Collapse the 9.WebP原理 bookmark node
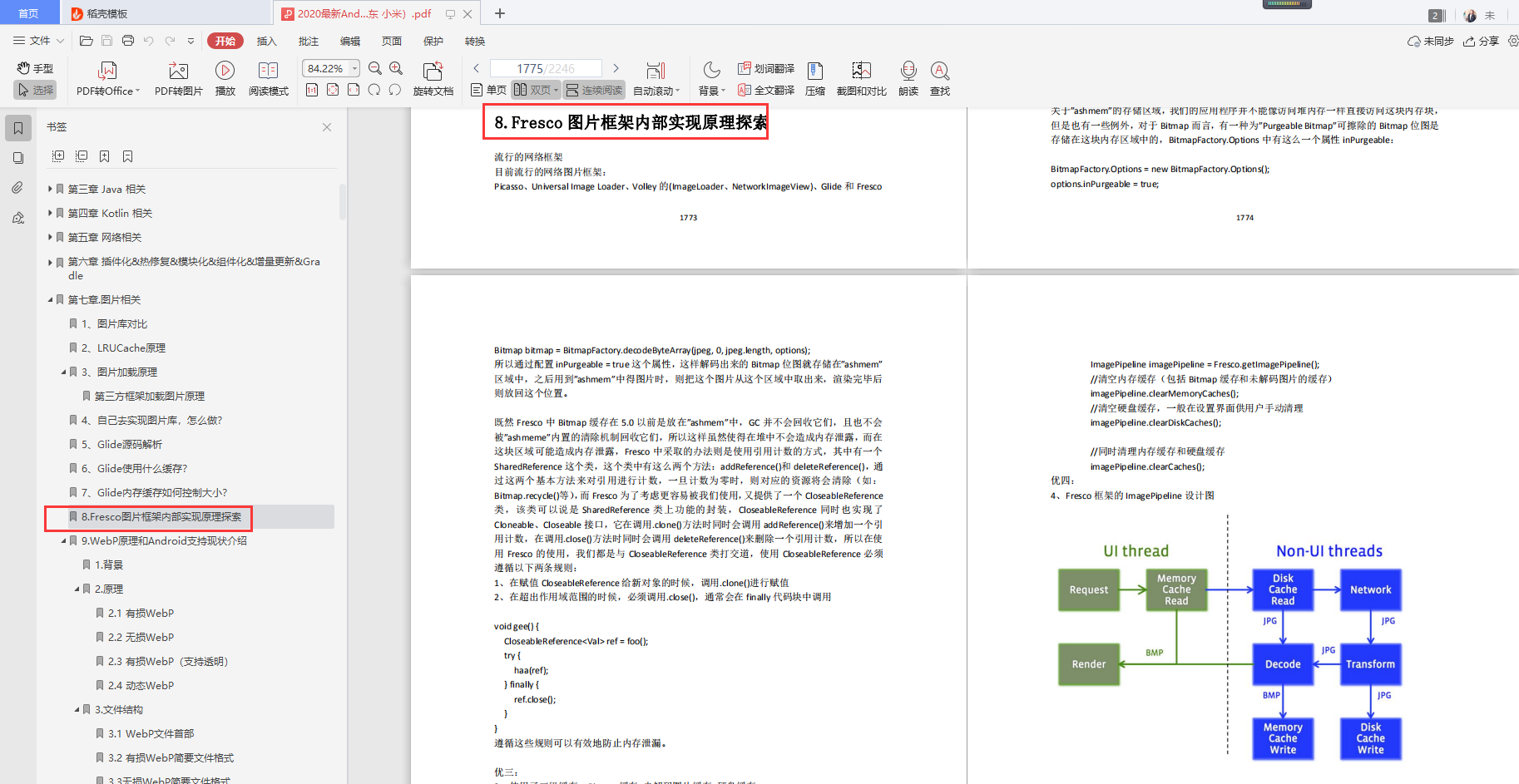This screenshot has height=784, width=1519. [63, 540]
